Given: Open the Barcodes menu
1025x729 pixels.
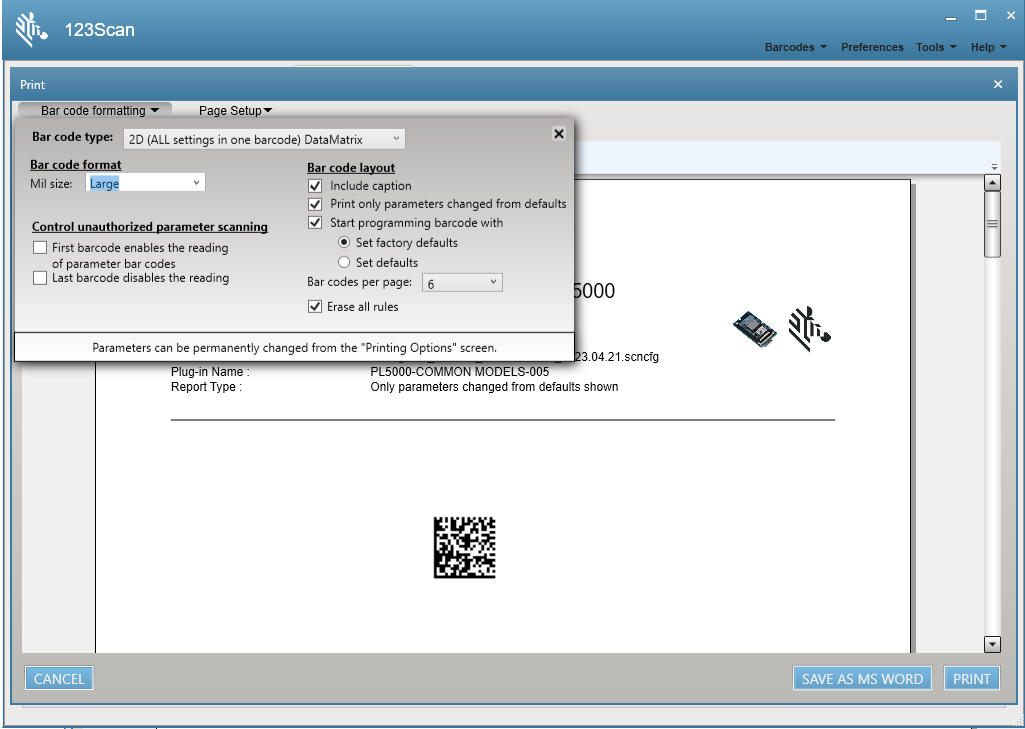Looking at the screenshot, I should click(796, 47).
